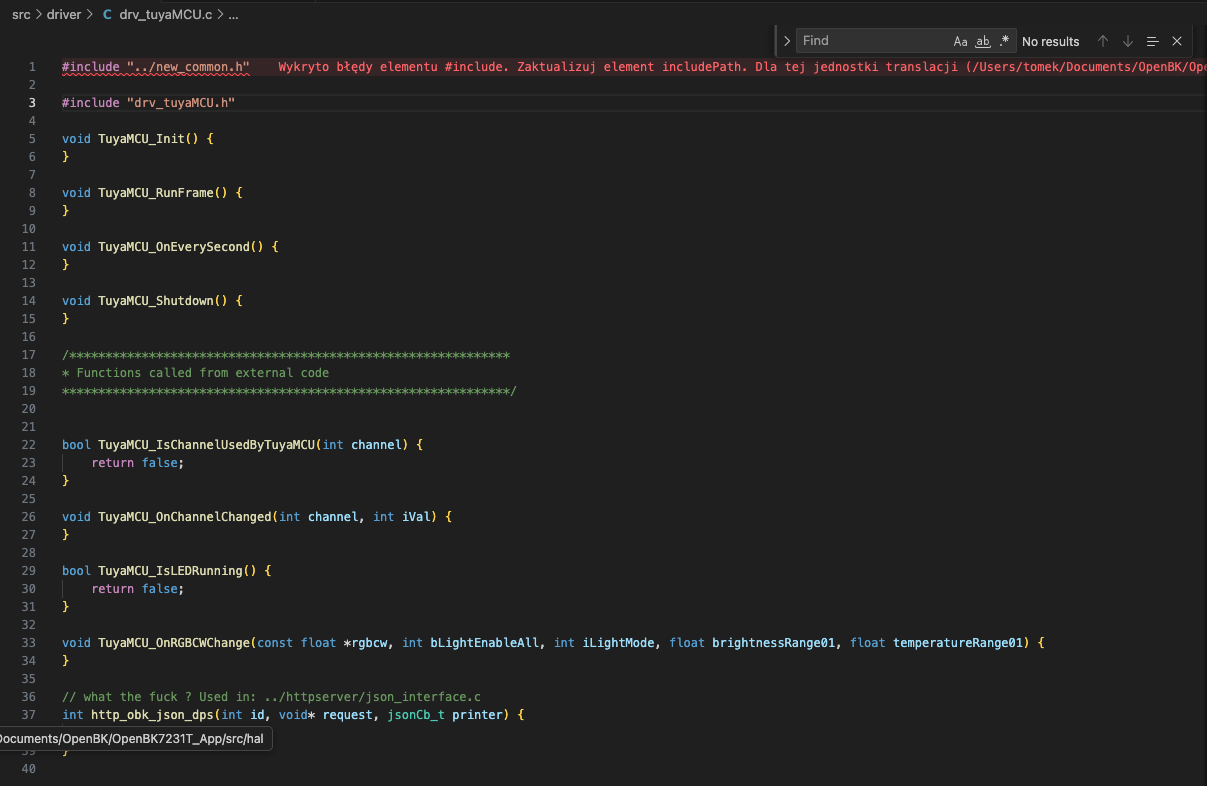This screenshot has height=786, width=1207.
Task: Open the driver breadcrumb folder
Action: point(64,15)
